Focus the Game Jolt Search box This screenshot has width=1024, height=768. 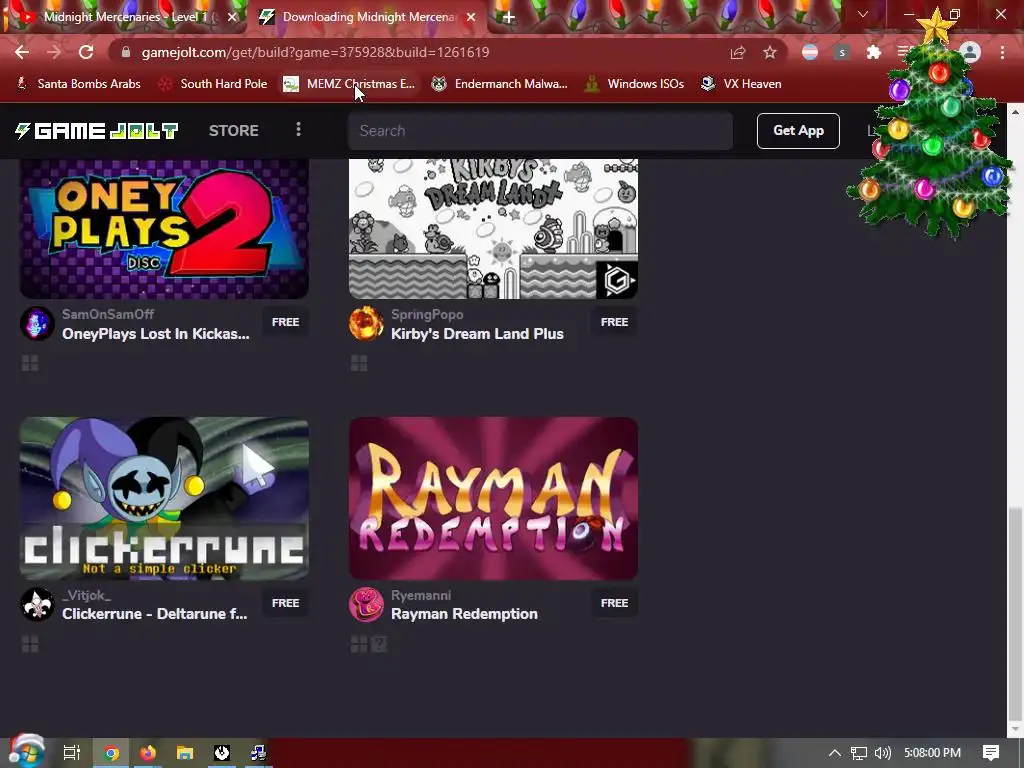540,131
